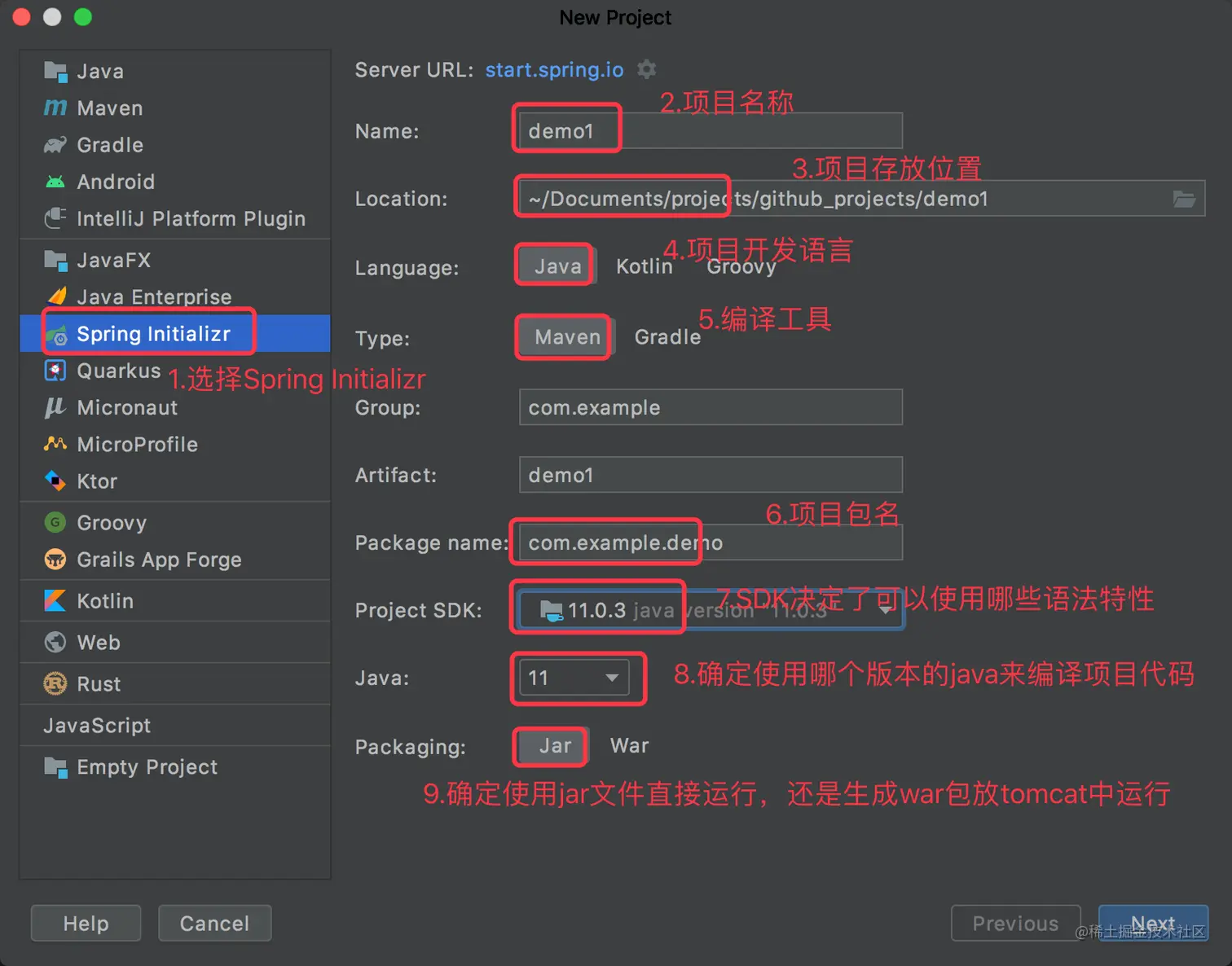Click the Name input field
Viewport: 1232px width, 966px height.
pos(711,131)
